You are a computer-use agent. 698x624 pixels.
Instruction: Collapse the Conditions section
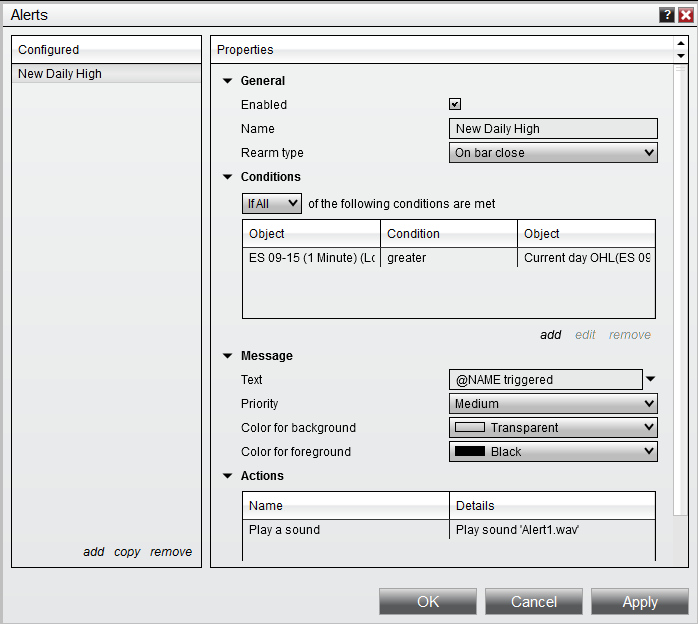click(227, 177)
